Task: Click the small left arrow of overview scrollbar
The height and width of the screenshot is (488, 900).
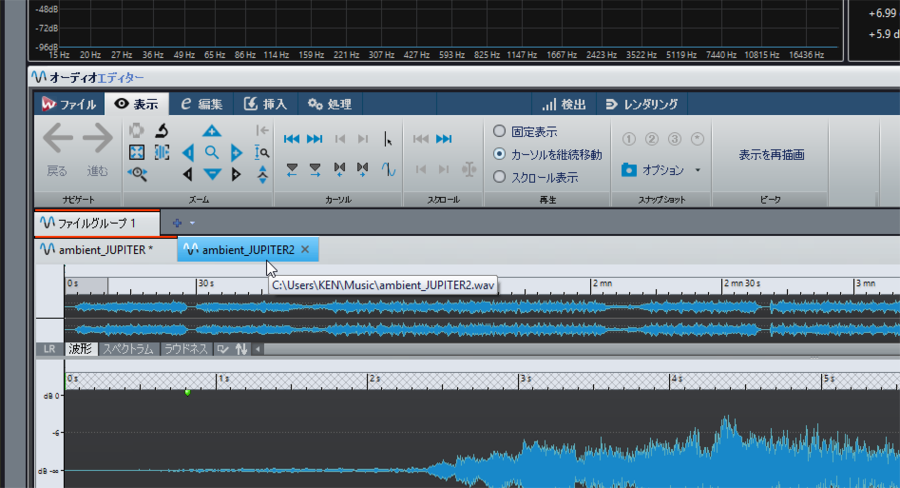Action: [258, 349]
